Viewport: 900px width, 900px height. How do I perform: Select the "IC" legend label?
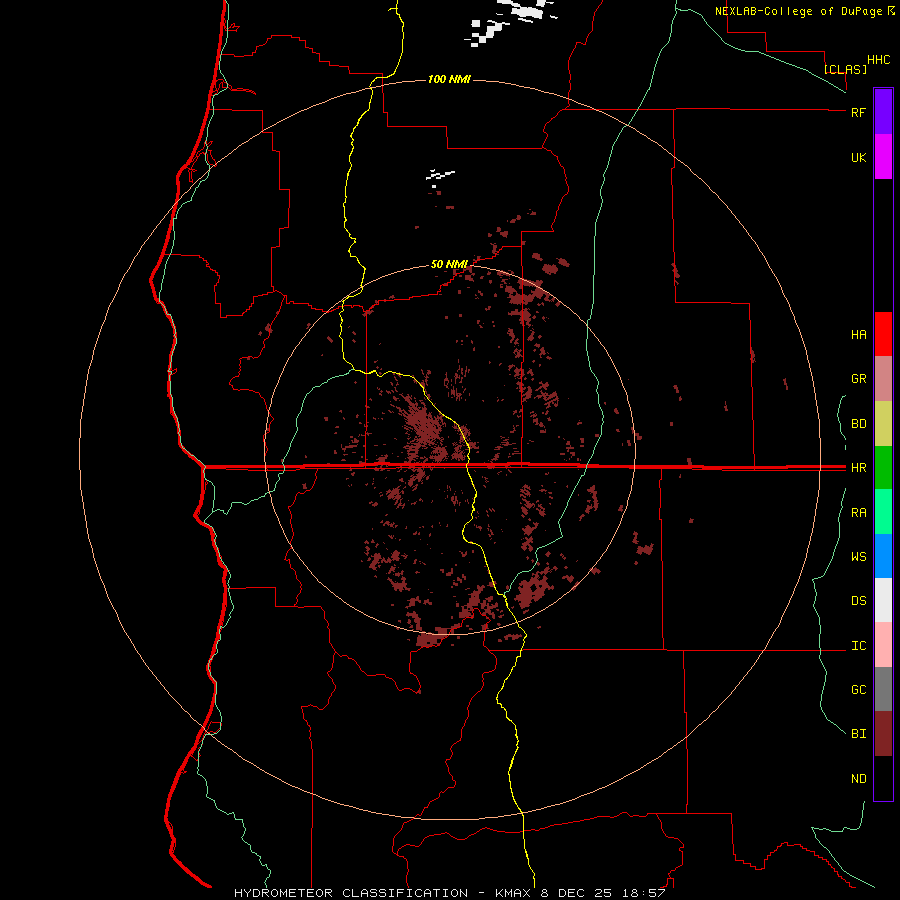(858, 646)
